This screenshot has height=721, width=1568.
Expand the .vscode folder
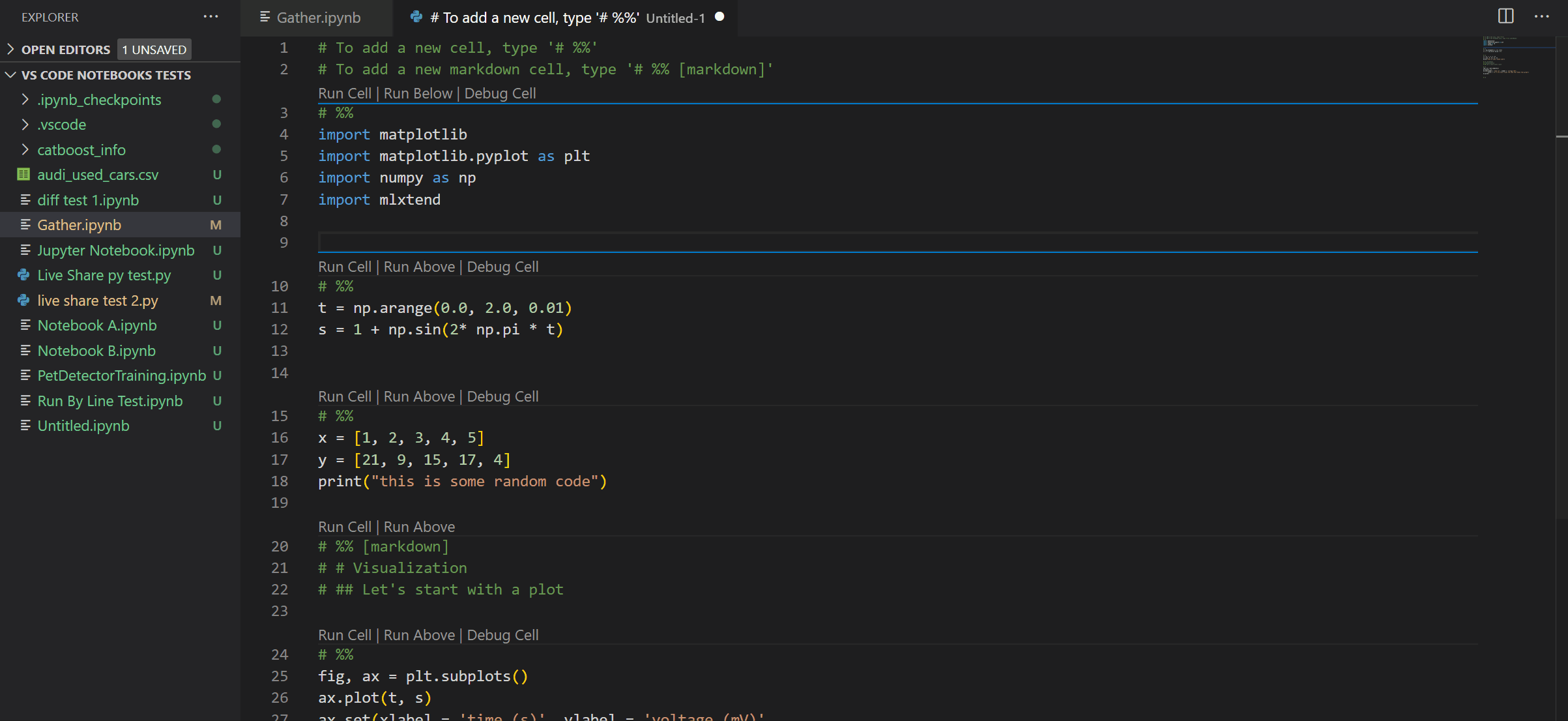[25, 124]
